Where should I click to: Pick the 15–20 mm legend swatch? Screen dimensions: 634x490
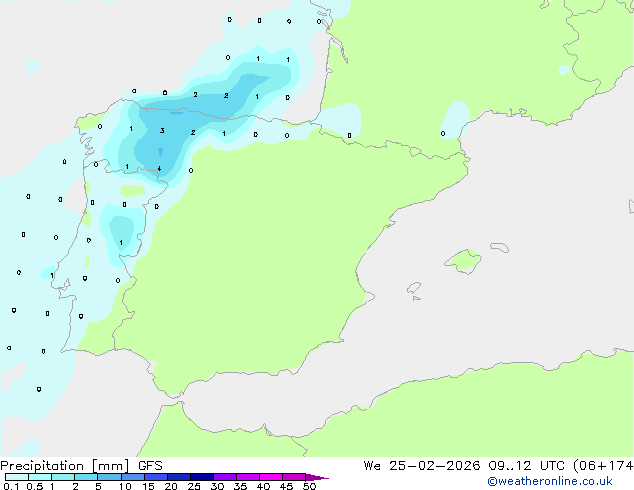coord(155,477)
